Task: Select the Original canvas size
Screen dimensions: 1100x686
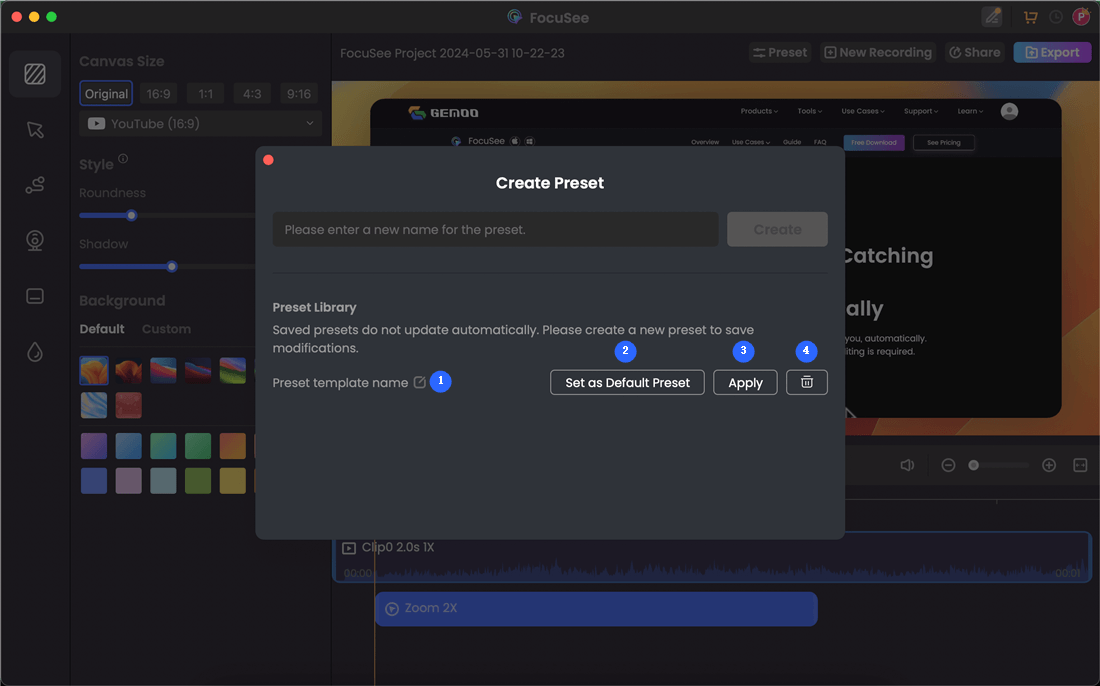Action: [x=106, y=93]
